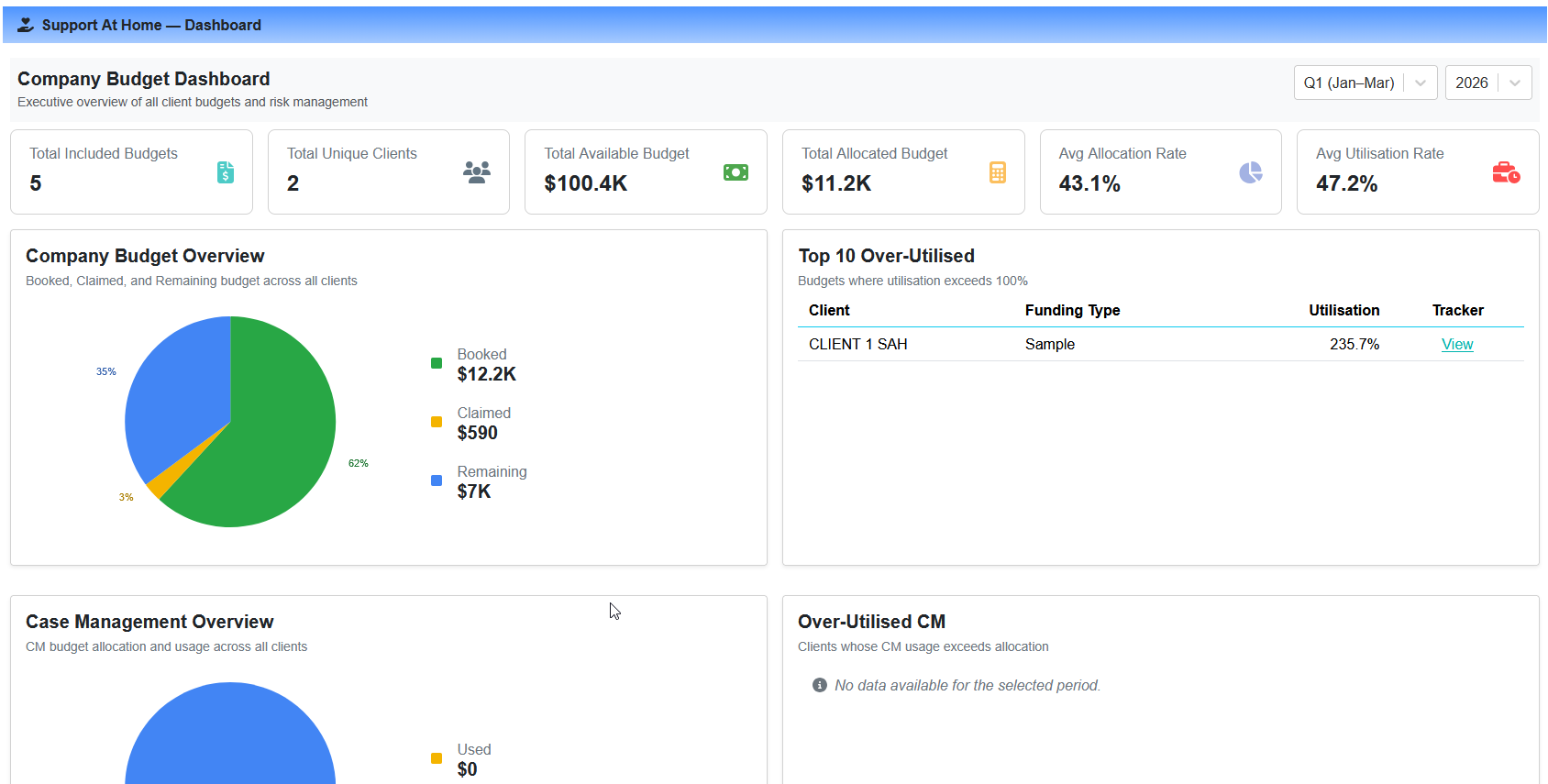Click the green money bill icon
The width and height of the screenshot is (1548, 784).
735,172
